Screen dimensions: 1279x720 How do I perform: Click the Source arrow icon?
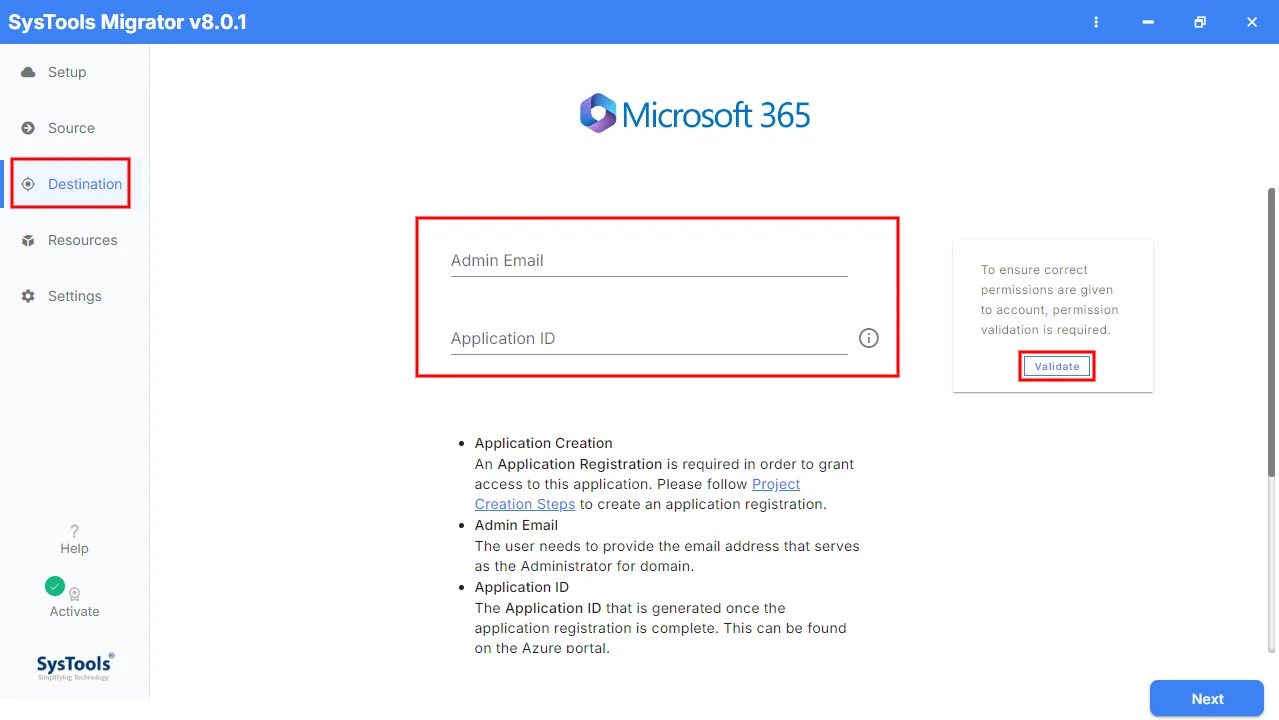(28, 128)
